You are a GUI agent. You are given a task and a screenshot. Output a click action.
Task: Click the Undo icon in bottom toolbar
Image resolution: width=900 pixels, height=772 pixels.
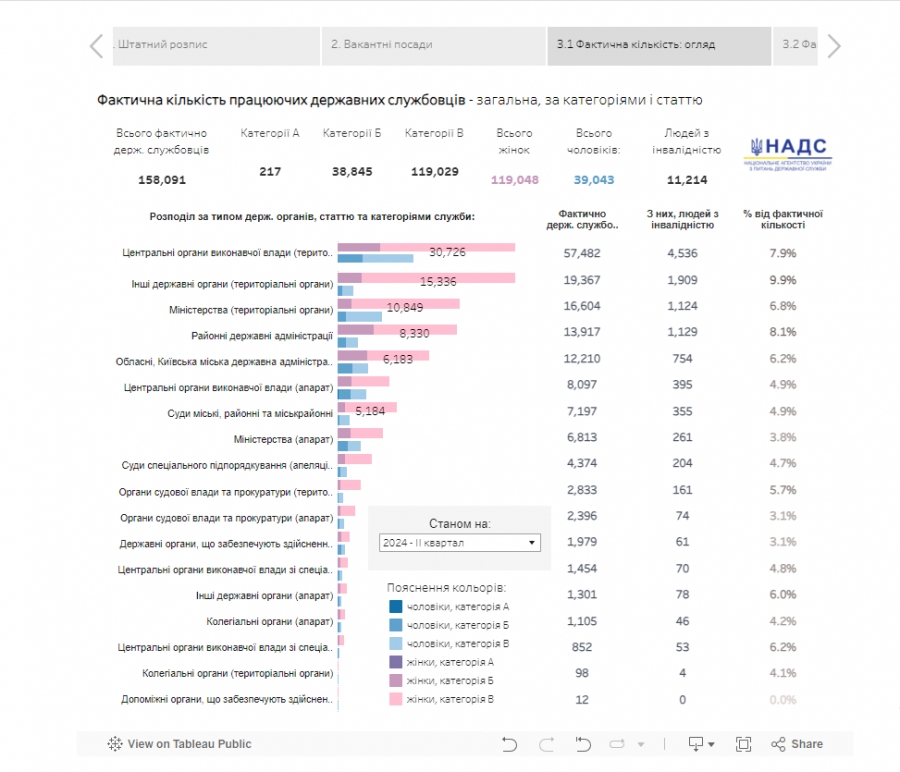[510, 744]
